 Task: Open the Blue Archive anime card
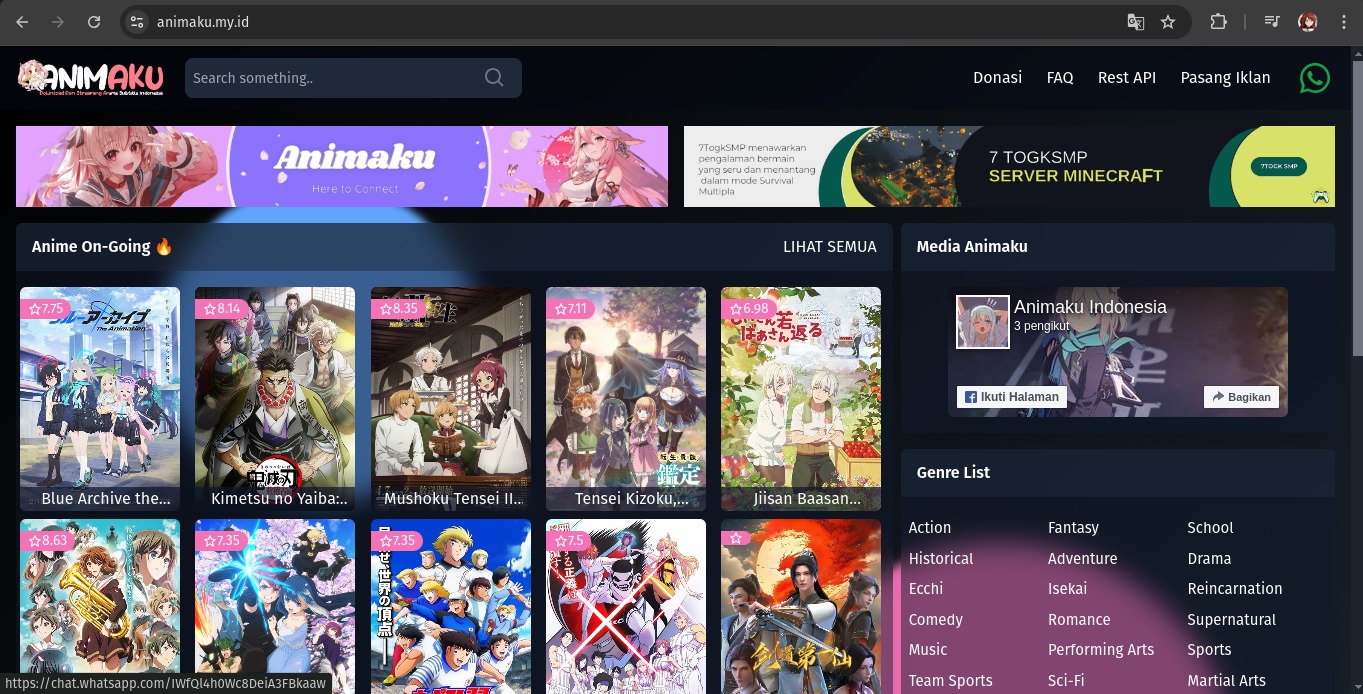pos(100,399)
